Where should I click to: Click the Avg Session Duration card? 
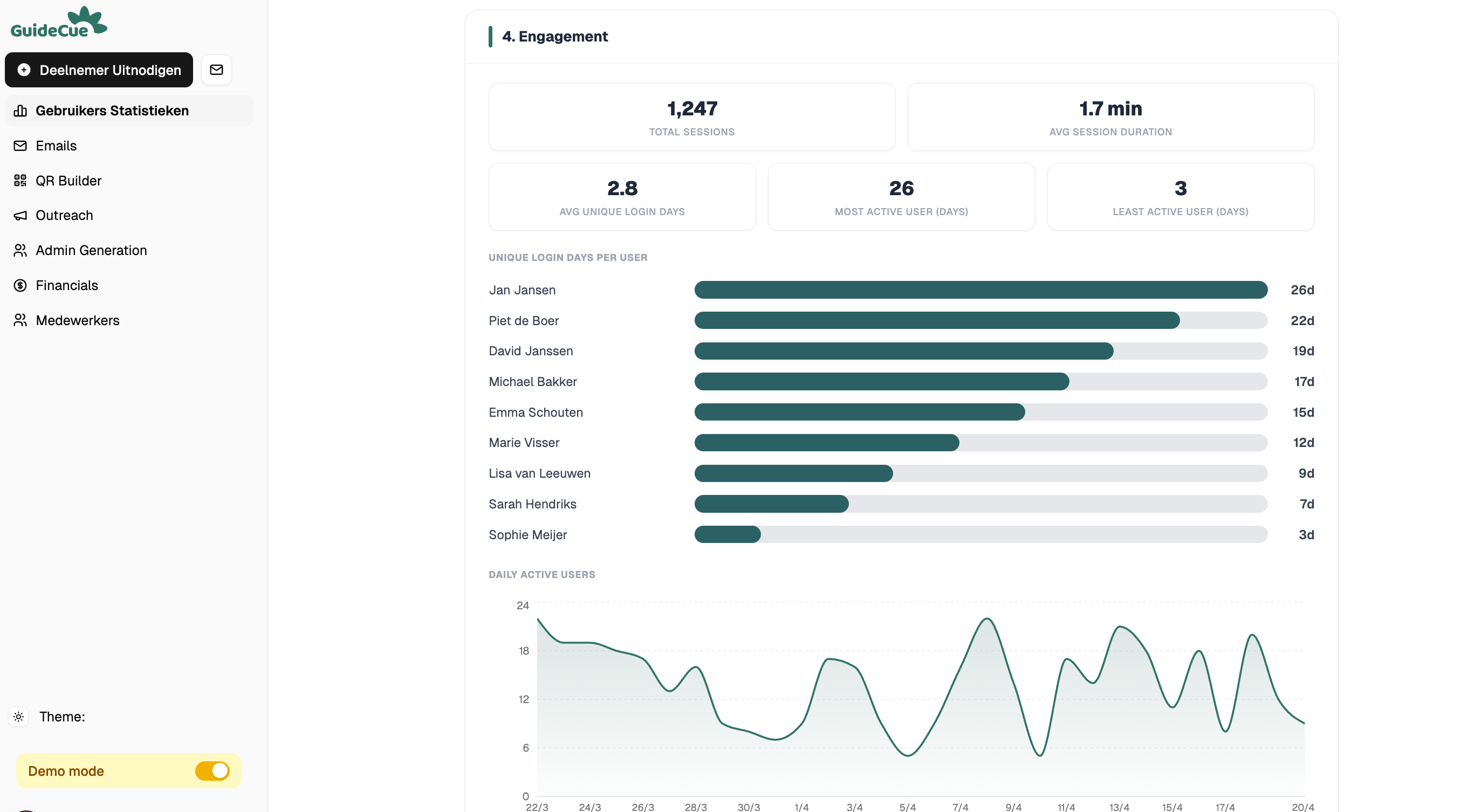pyautogui.click(x=1110, y=117)
